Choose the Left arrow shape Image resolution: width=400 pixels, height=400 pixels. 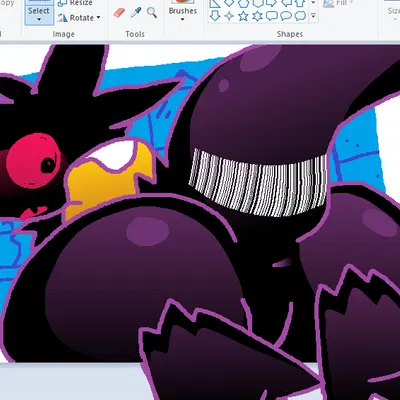coord(286,3)
